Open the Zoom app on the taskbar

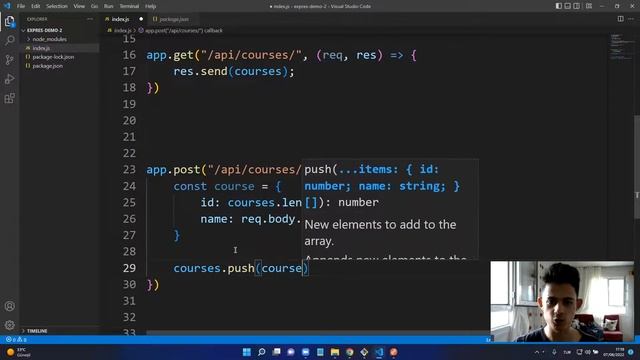[306, 352]
